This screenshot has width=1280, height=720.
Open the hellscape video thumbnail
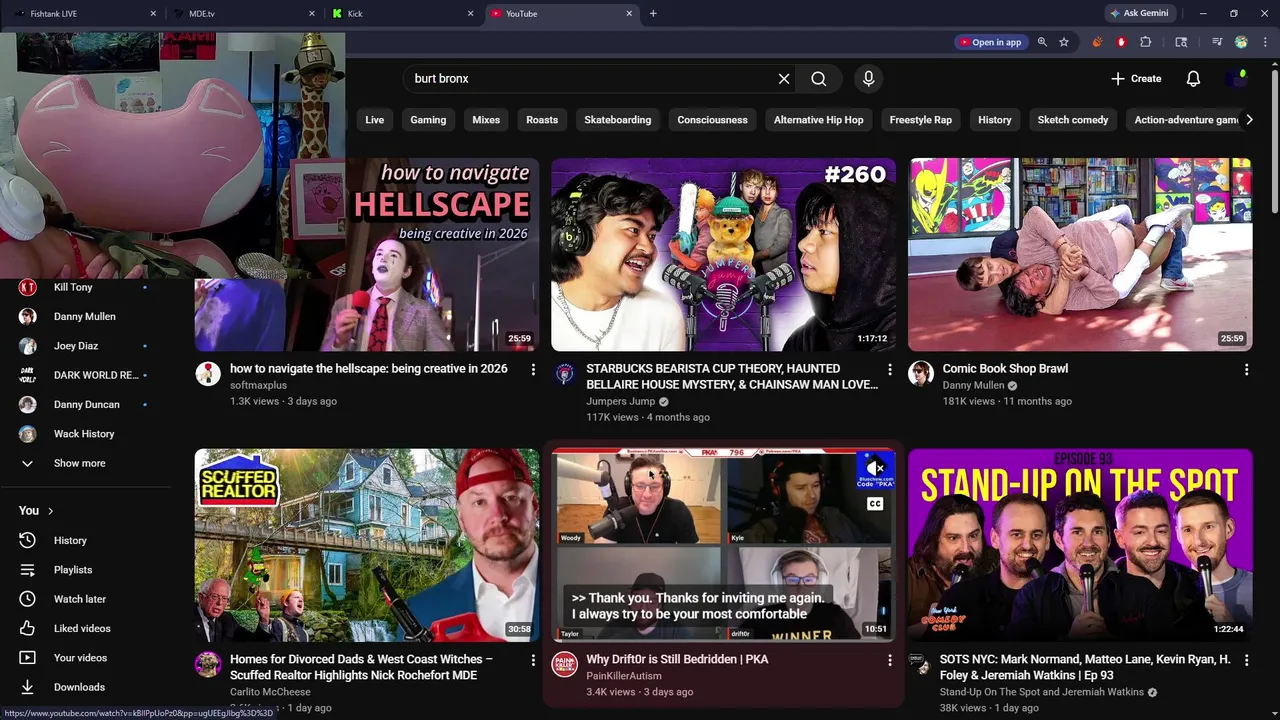click(x=440, y=254)
